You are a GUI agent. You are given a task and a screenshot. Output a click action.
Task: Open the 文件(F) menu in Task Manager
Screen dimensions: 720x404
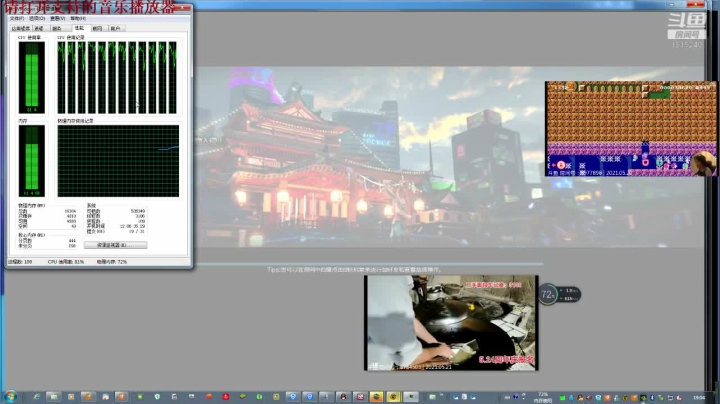[17, 18]
